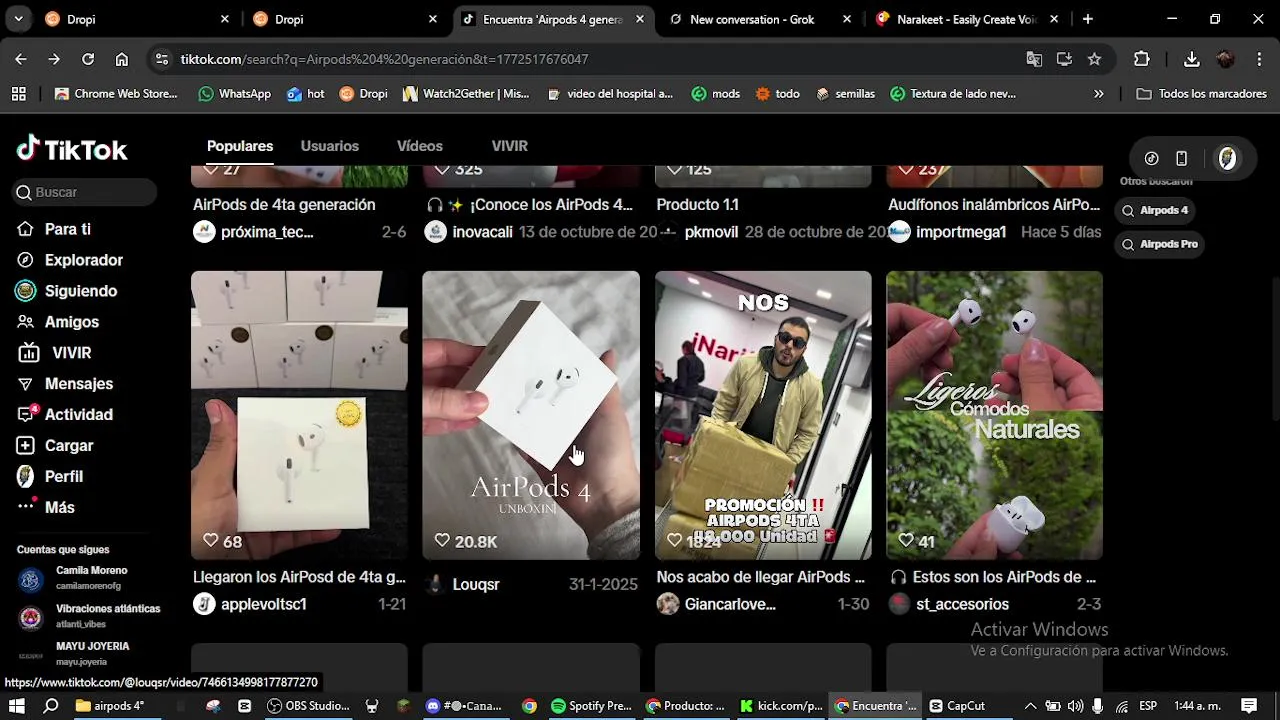Click the browser home button
This screenshot has height=720, width=1280.
coord(122,59)
